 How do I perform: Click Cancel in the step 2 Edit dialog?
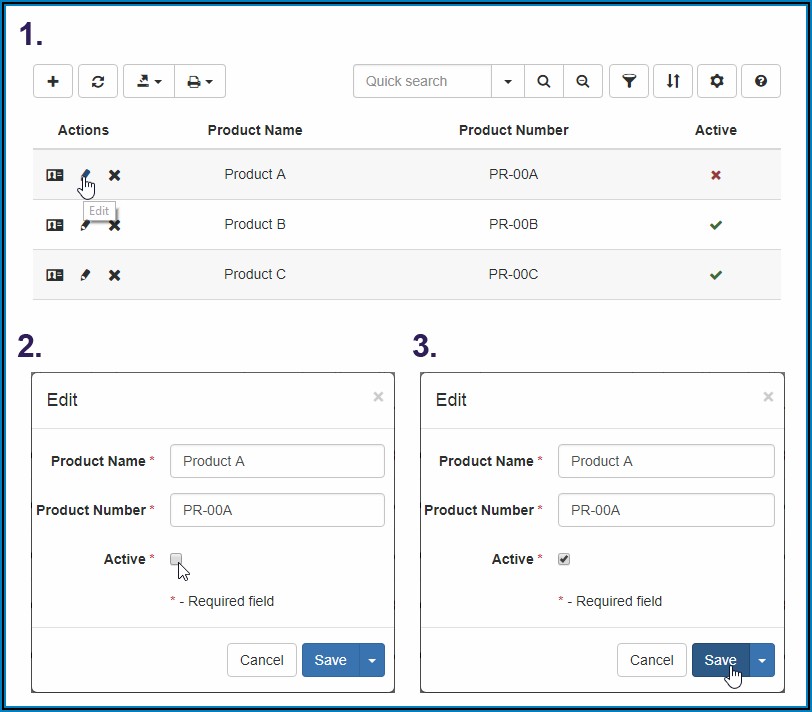coord(262,660)
